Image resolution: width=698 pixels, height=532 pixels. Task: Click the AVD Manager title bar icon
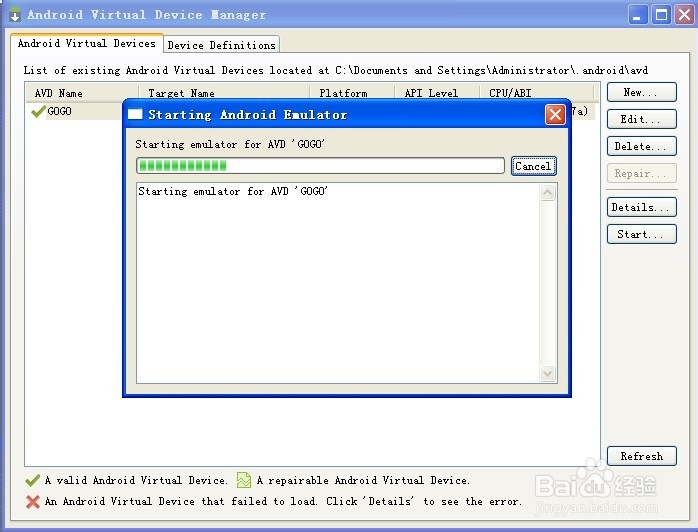15,14
